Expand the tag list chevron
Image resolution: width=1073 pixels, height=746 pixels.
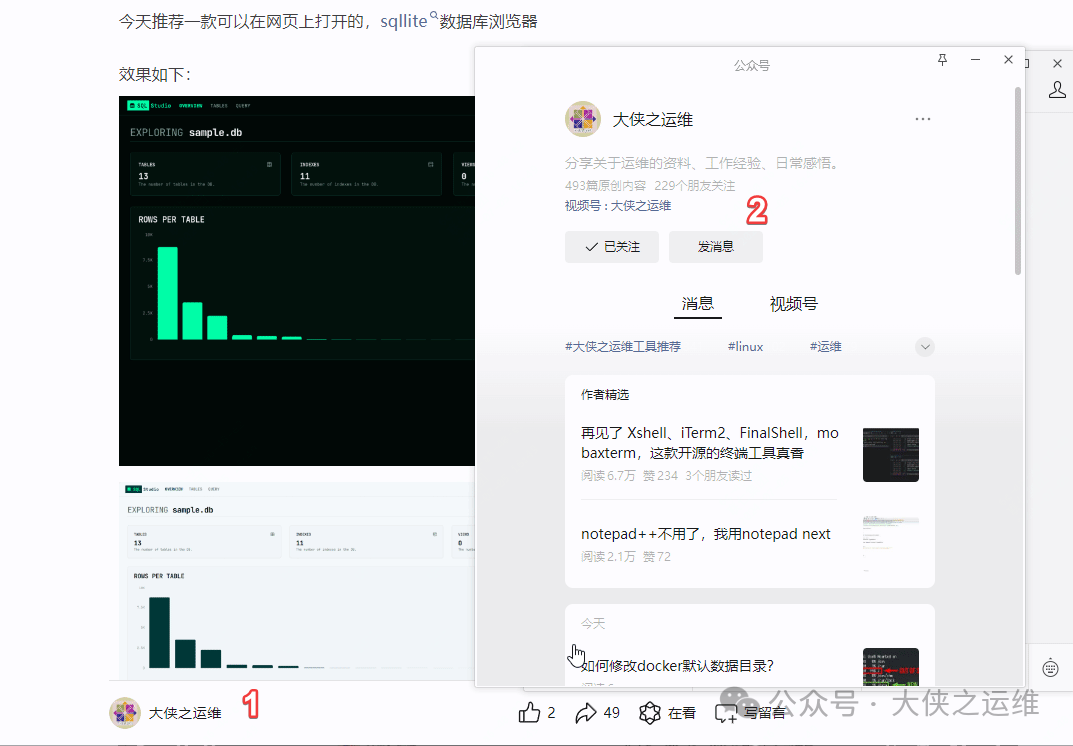[925, 347]
